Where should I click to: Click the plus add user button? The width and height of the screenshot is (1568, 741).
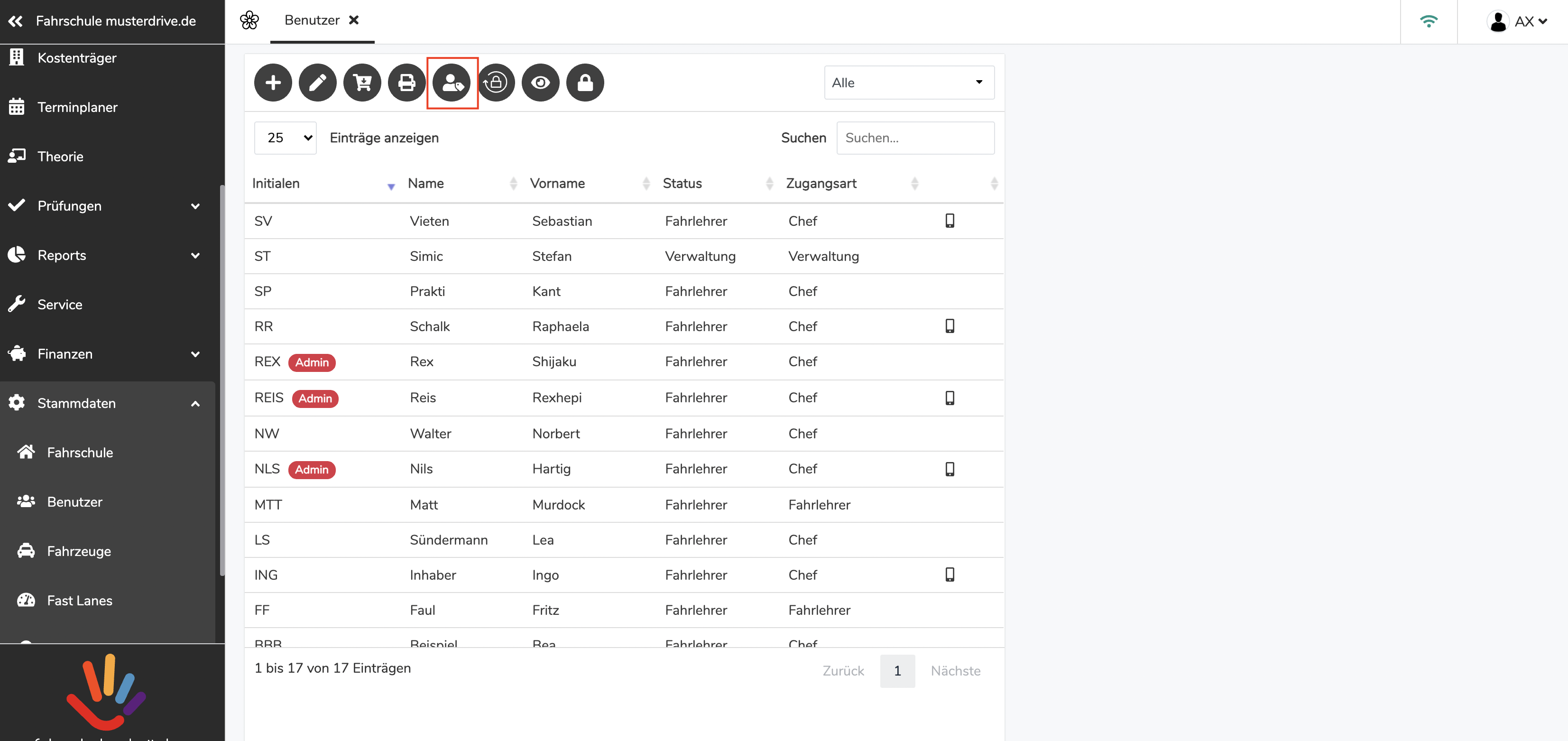pyautogui.click(x=273, y=82)
